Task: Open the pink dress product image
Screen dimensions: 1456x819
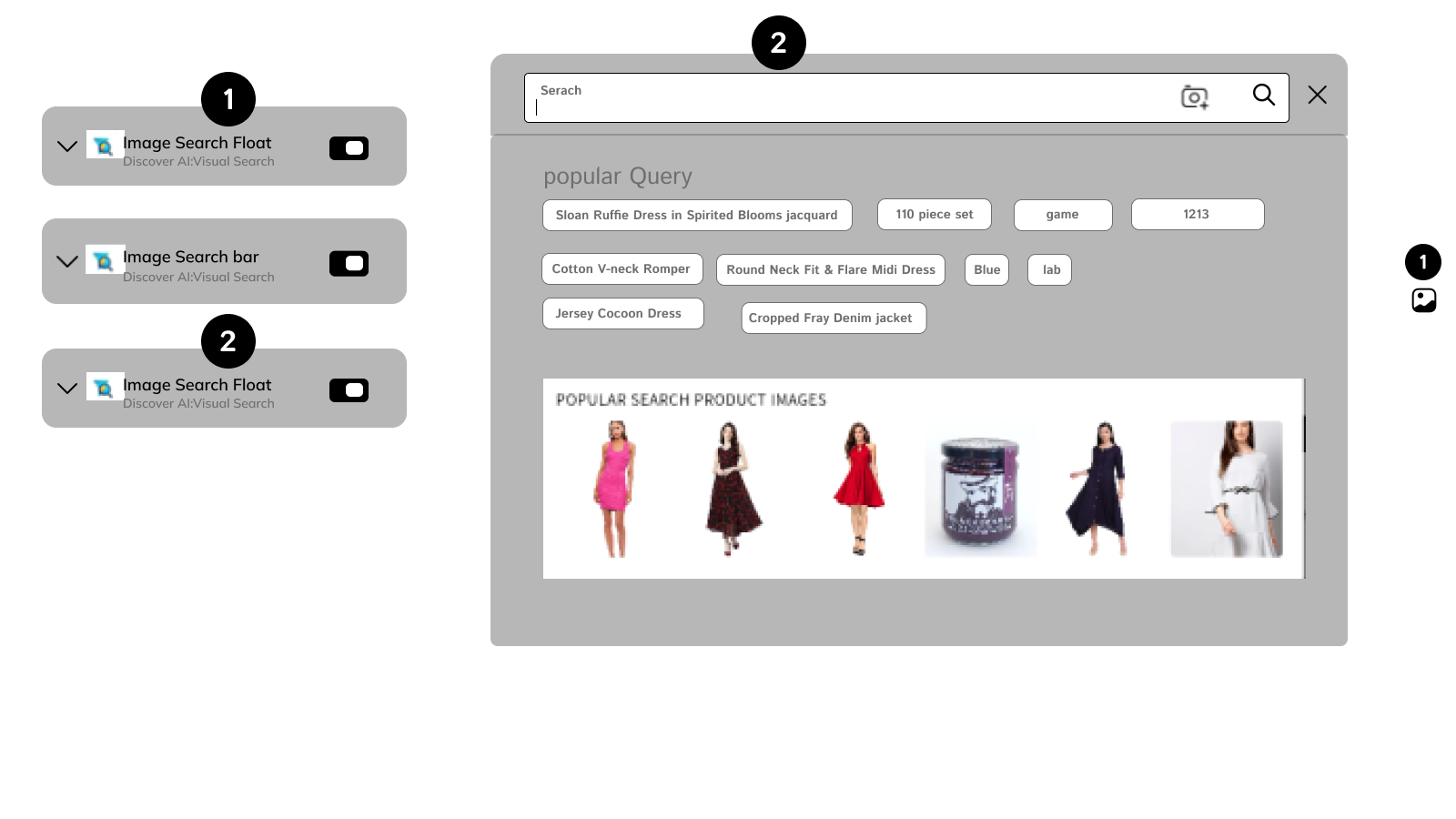Action: (x=615, y=489)
